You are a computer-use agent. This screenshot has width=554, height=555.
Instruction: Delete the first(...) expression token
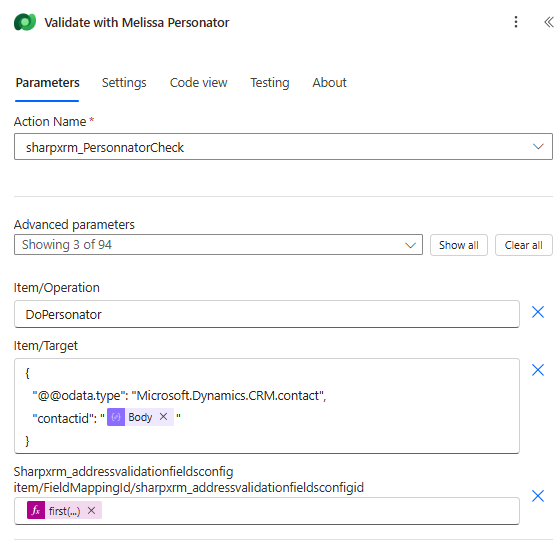pyautogui.click(x=91, y=510)
